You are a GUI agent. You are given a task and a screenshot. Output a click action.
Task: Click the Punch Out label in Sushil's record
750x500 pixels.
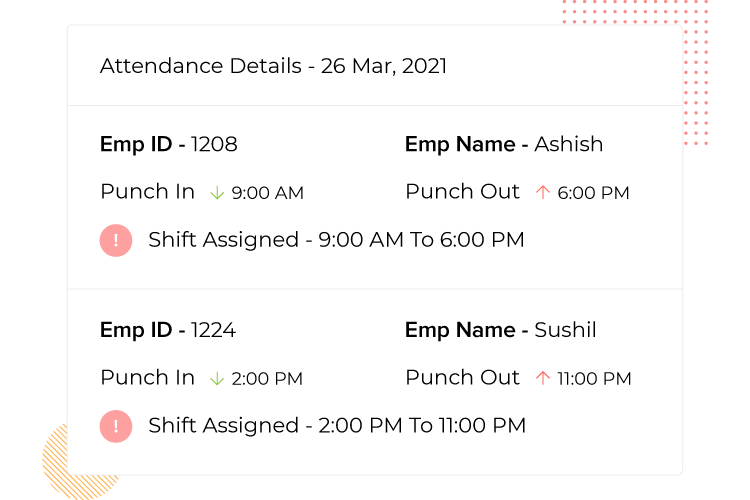(x=462, y=378)
